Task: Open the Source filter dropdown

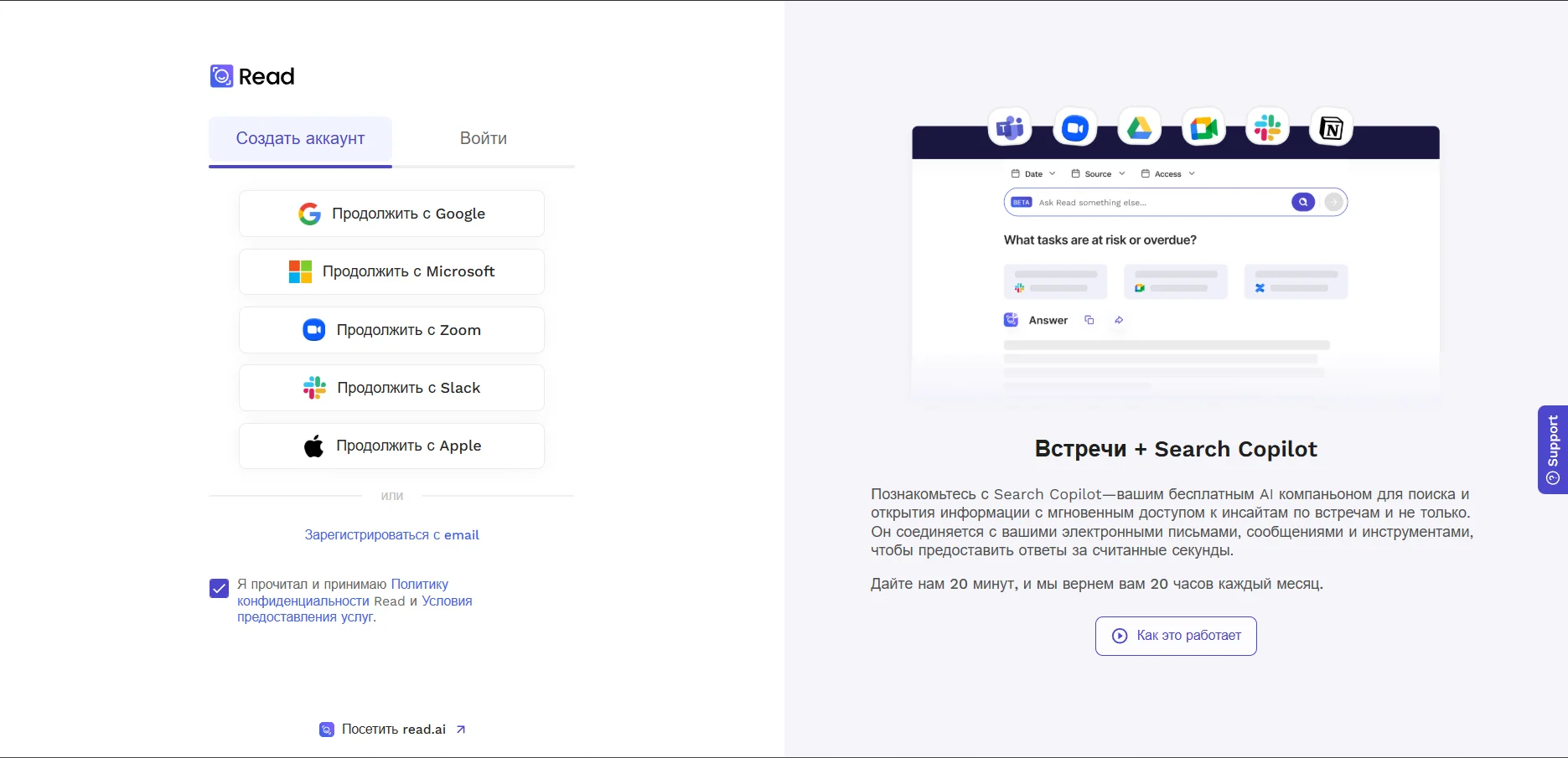Action: click(x=1098, y=174)
